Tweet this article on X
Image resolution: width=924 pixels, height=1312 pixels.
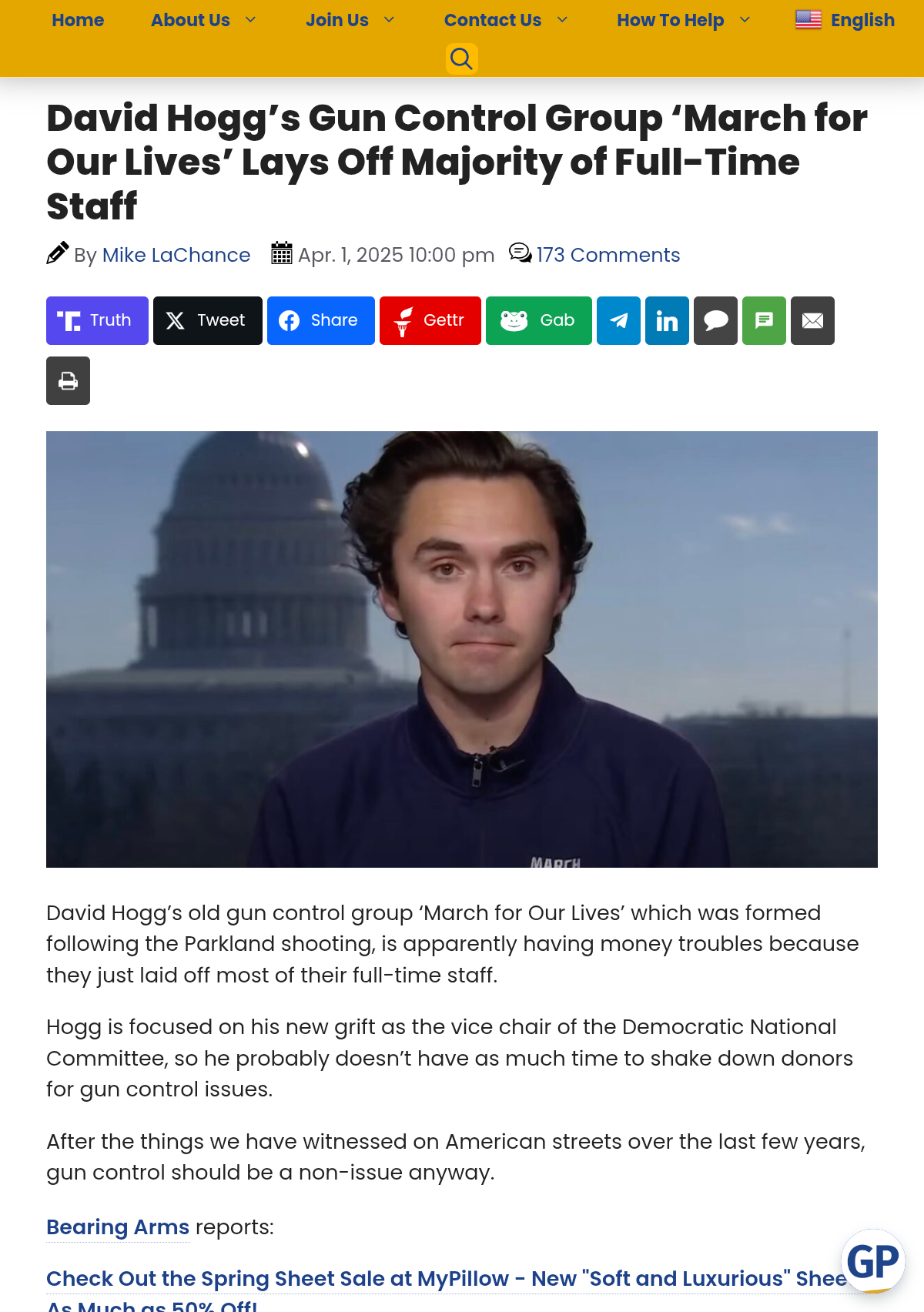click(208, 320)
